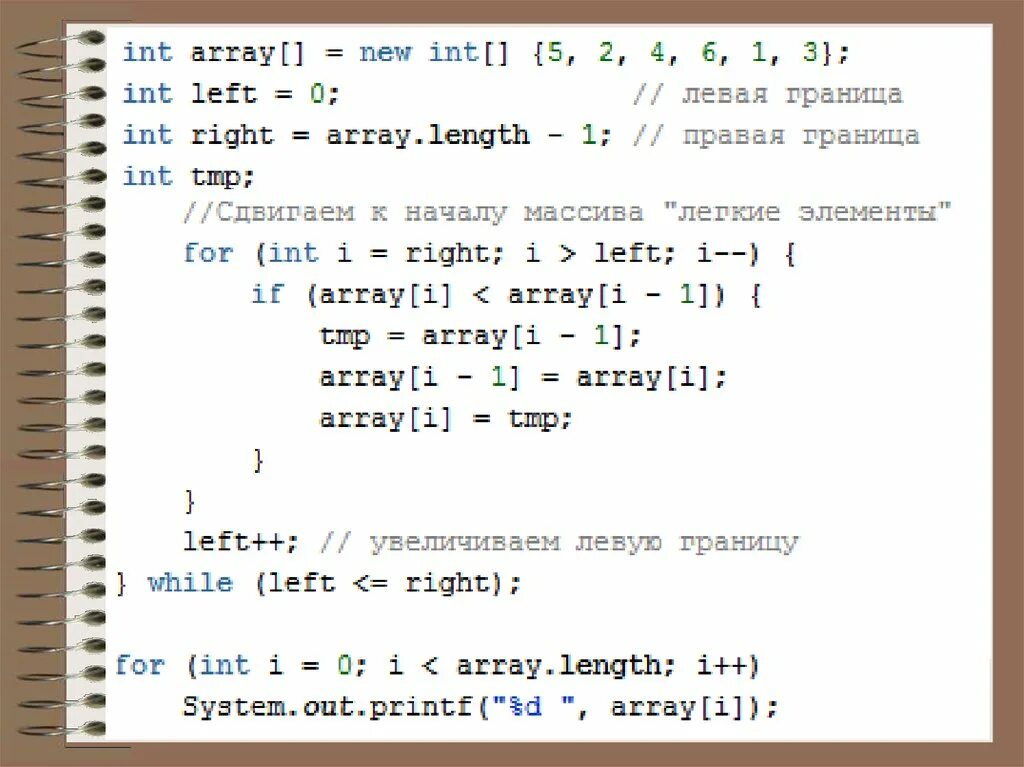Click the comment '// увеличиваем левую границу'
The width and height of the screenshot is (1024, 767).
pos(559,542)
